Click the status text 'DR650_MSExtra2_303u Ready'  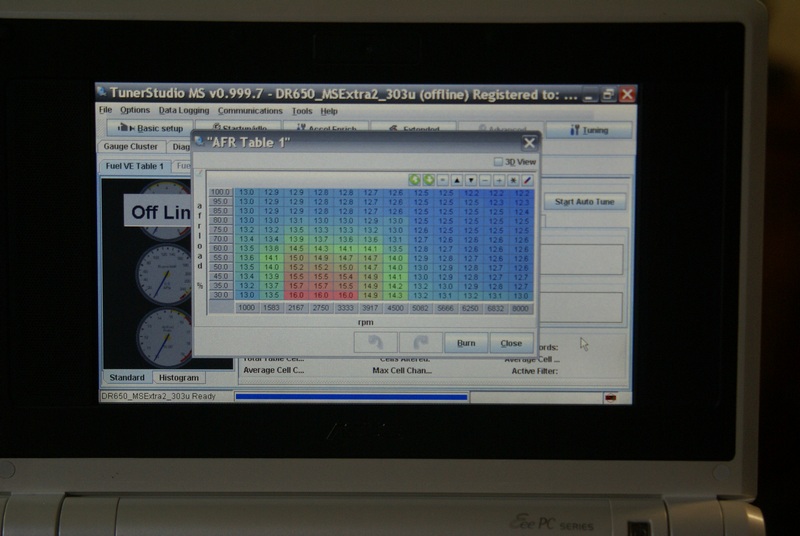click(x=159, y=396)
